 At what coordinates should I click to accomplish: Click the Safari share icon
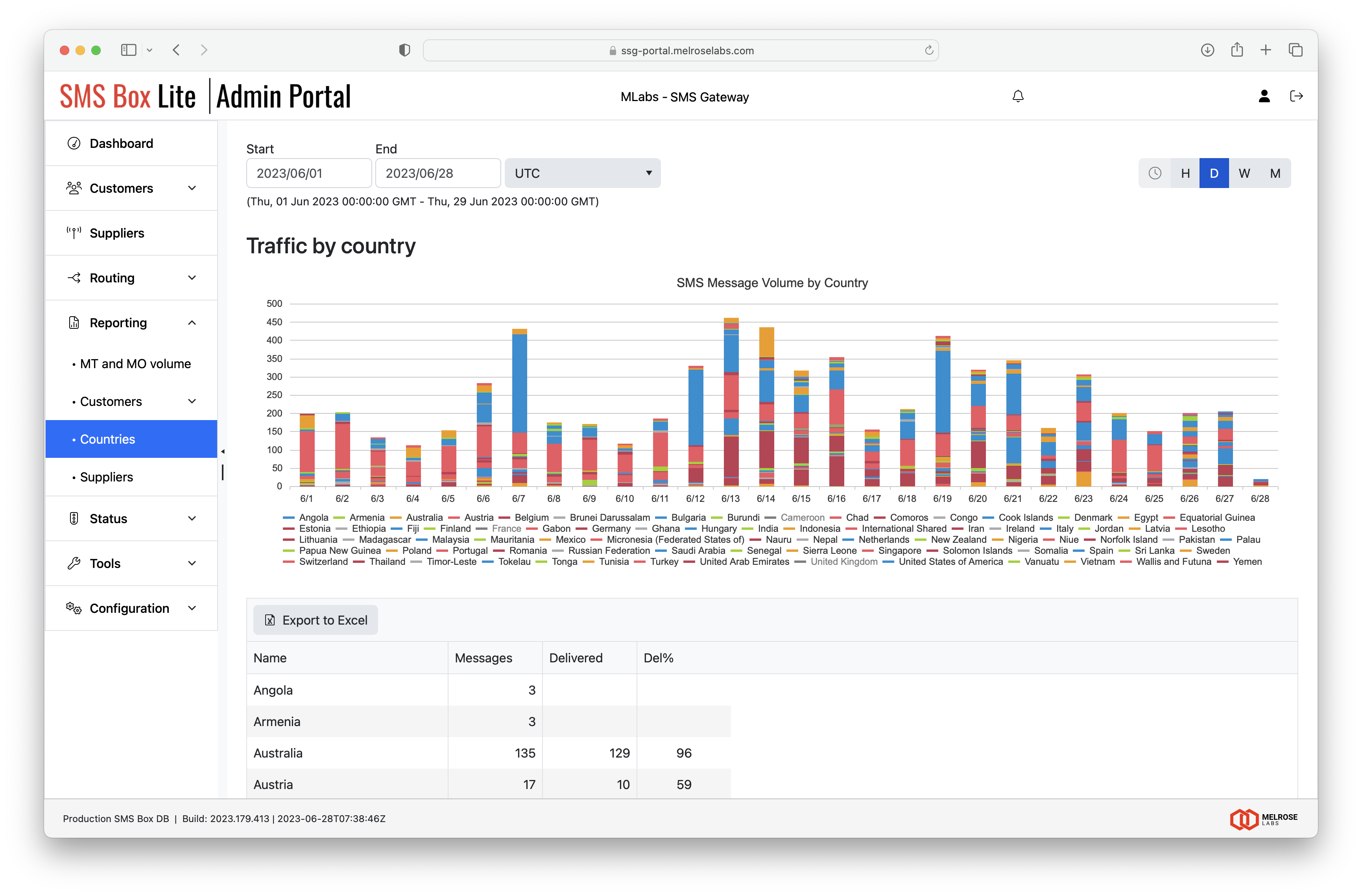(1237, 50)
